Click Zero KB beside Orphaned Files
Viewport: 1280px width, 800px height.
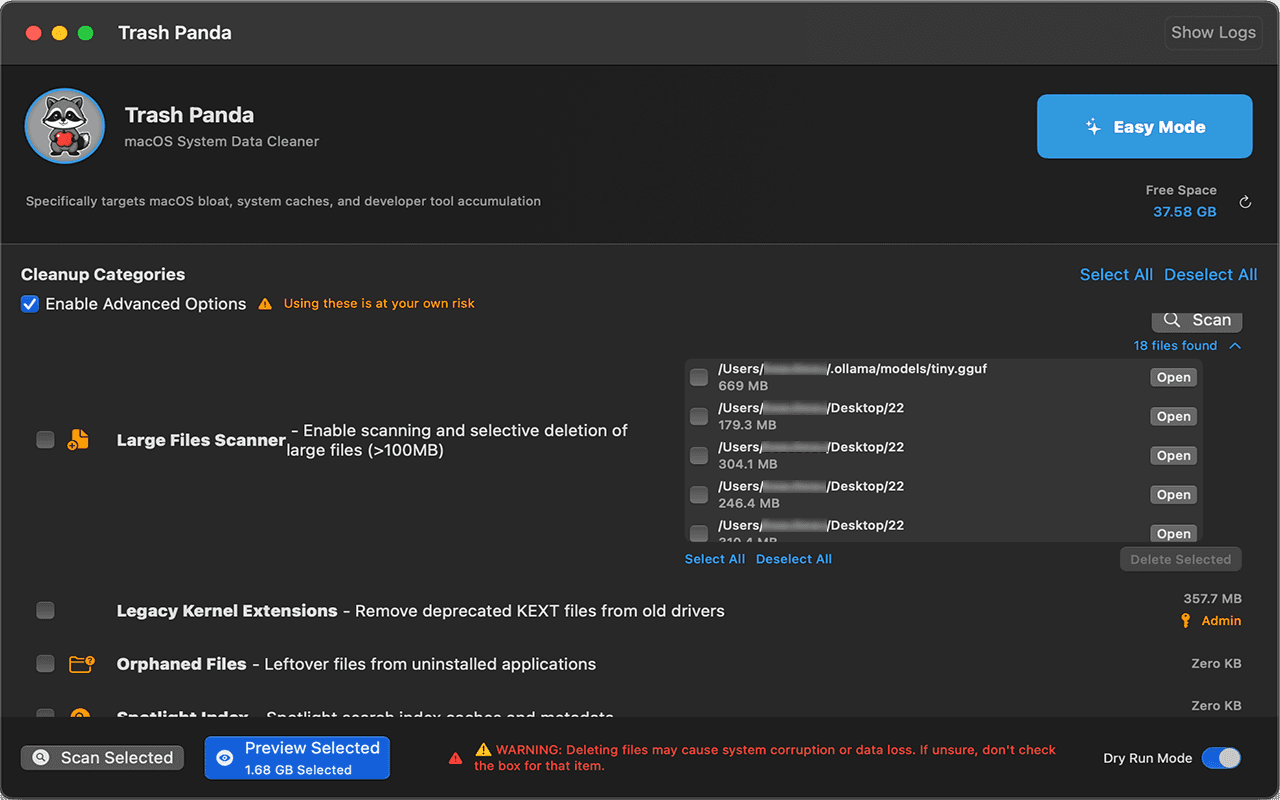click(x=1216, y=664)
